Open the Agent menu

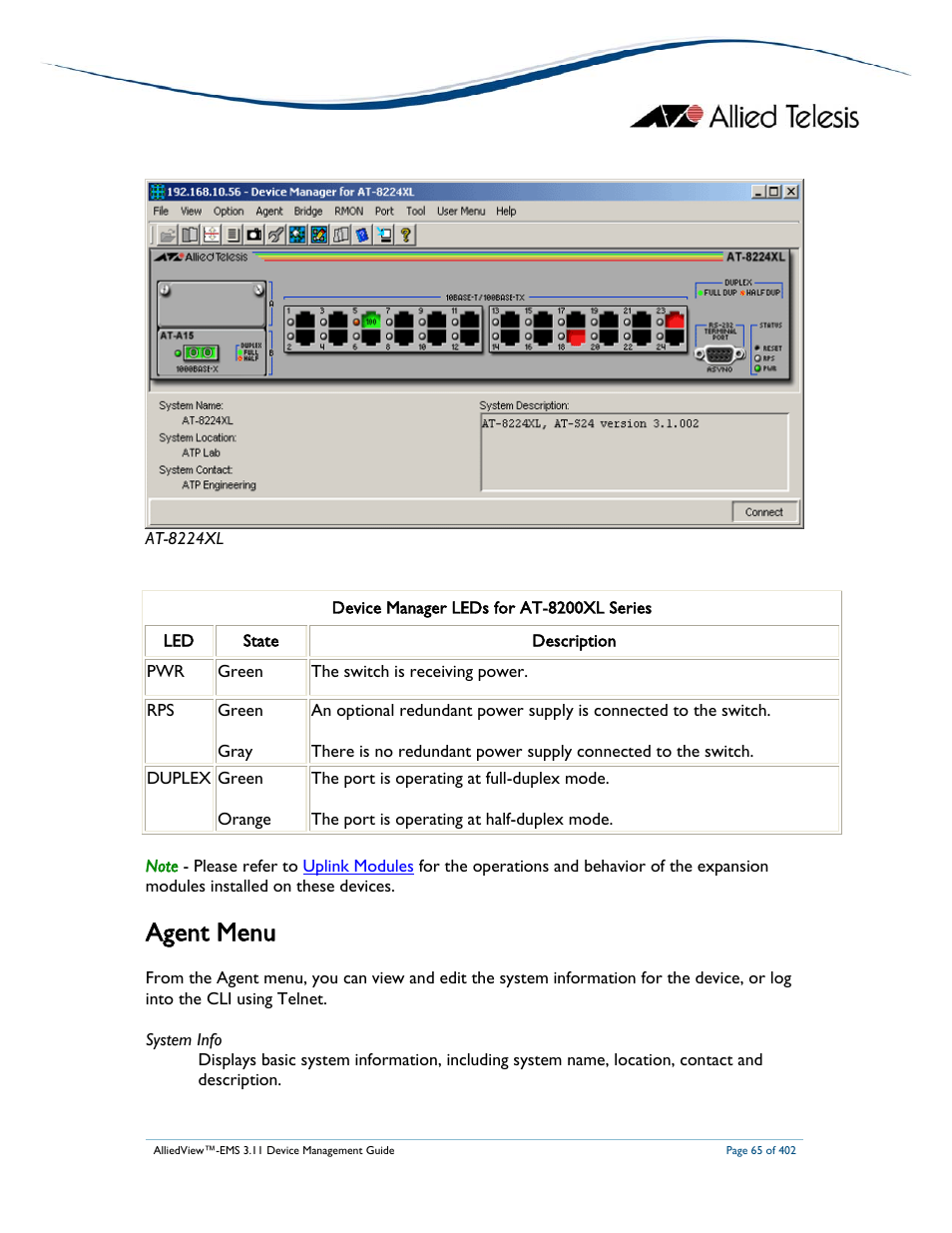[269, 211]
